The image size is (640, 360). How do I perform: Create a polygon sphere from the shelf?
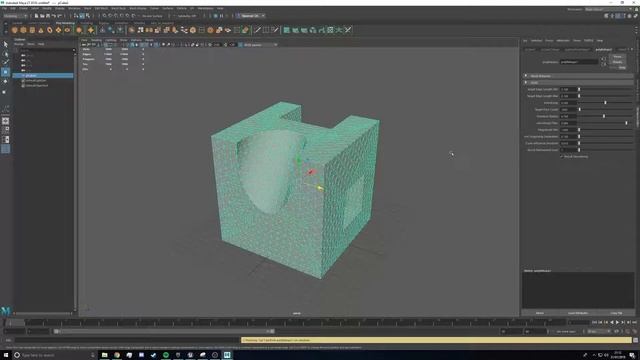[15, 30]
